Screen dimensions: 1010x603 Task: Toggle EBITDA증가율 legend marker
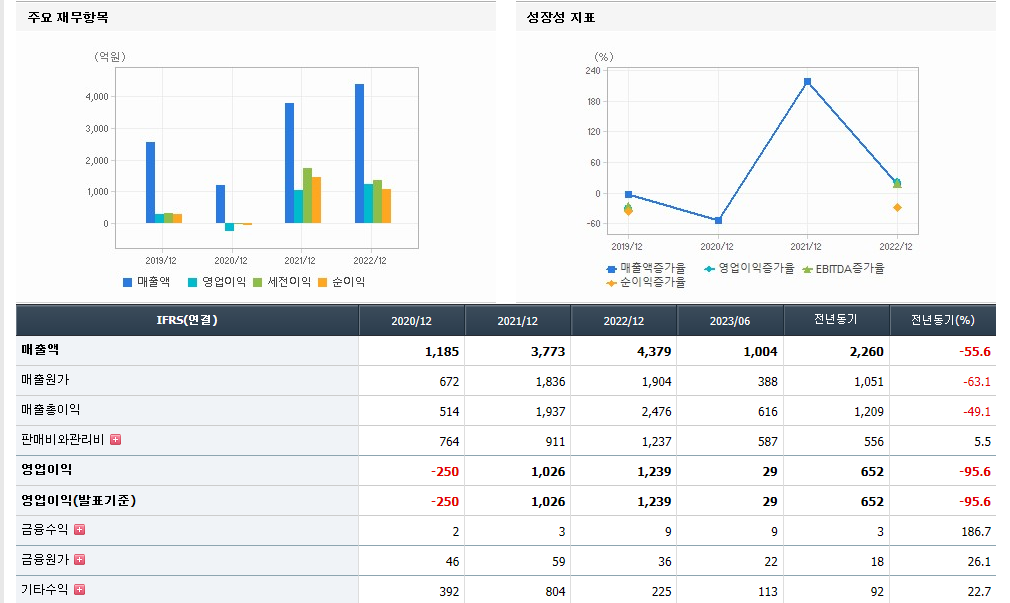click(807, 269)
